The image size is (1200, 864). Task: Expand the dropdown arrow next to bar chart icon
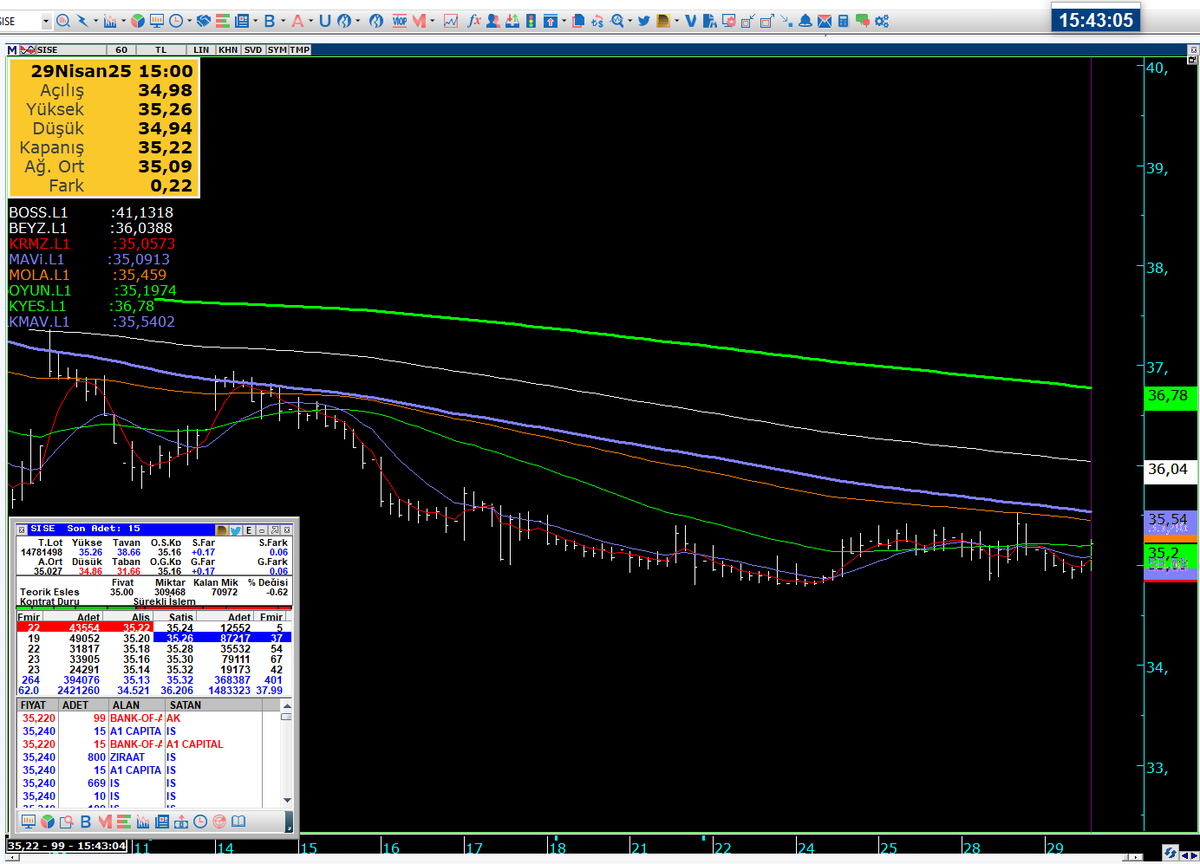click(123, 20)
